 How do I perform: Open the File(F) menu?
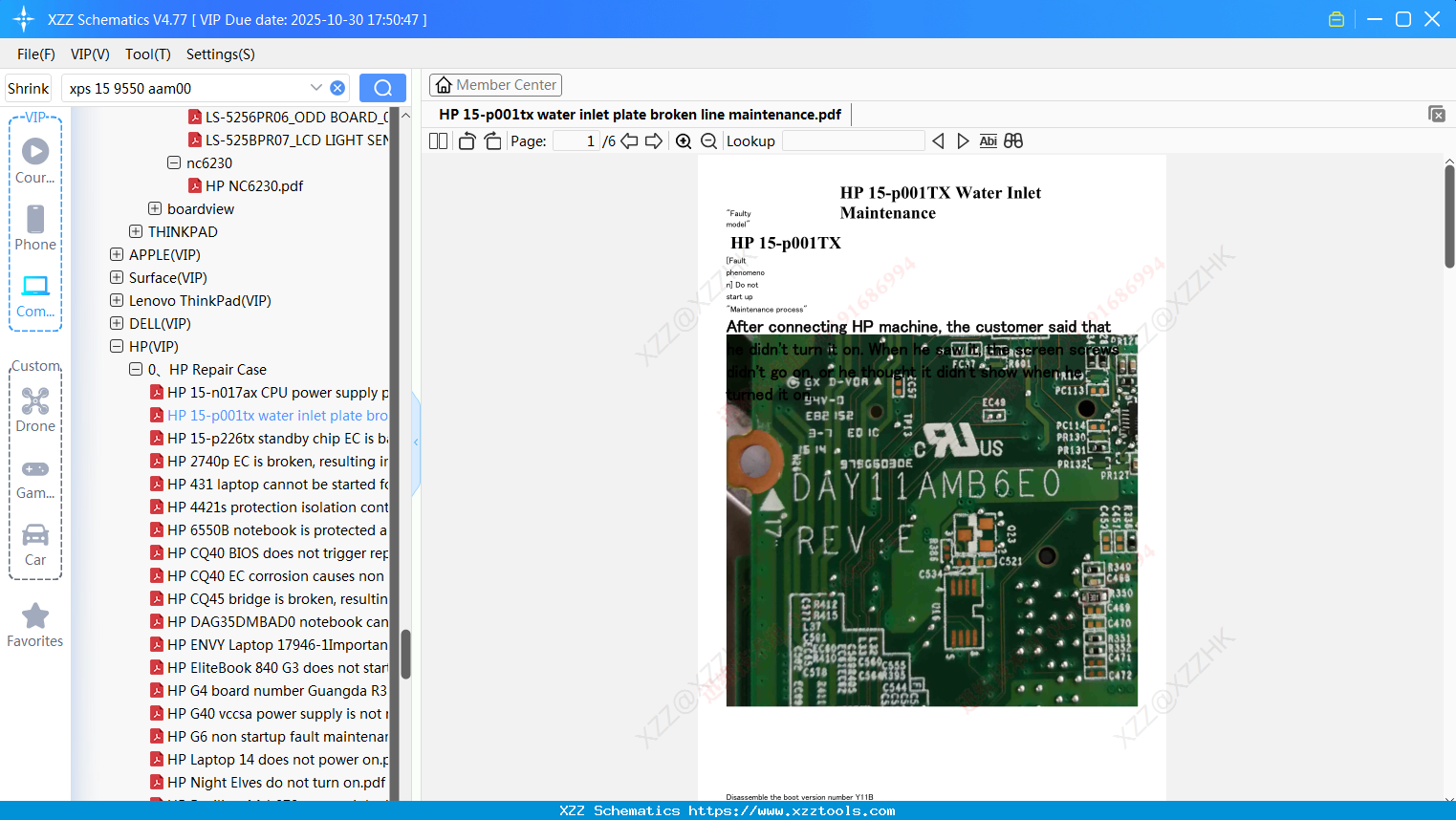[36, 54]
